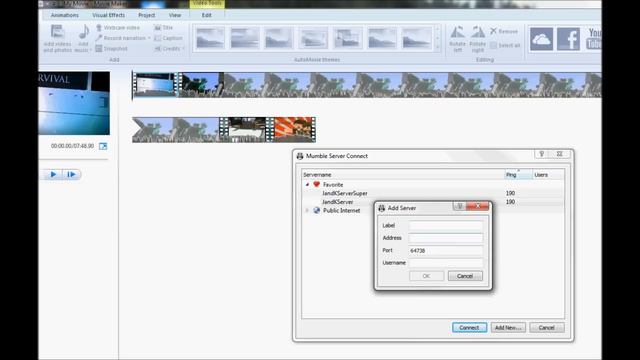Select the second AutoMovie theme thumbnail
This screenshot has width=640, height=360.
point(244,38)
